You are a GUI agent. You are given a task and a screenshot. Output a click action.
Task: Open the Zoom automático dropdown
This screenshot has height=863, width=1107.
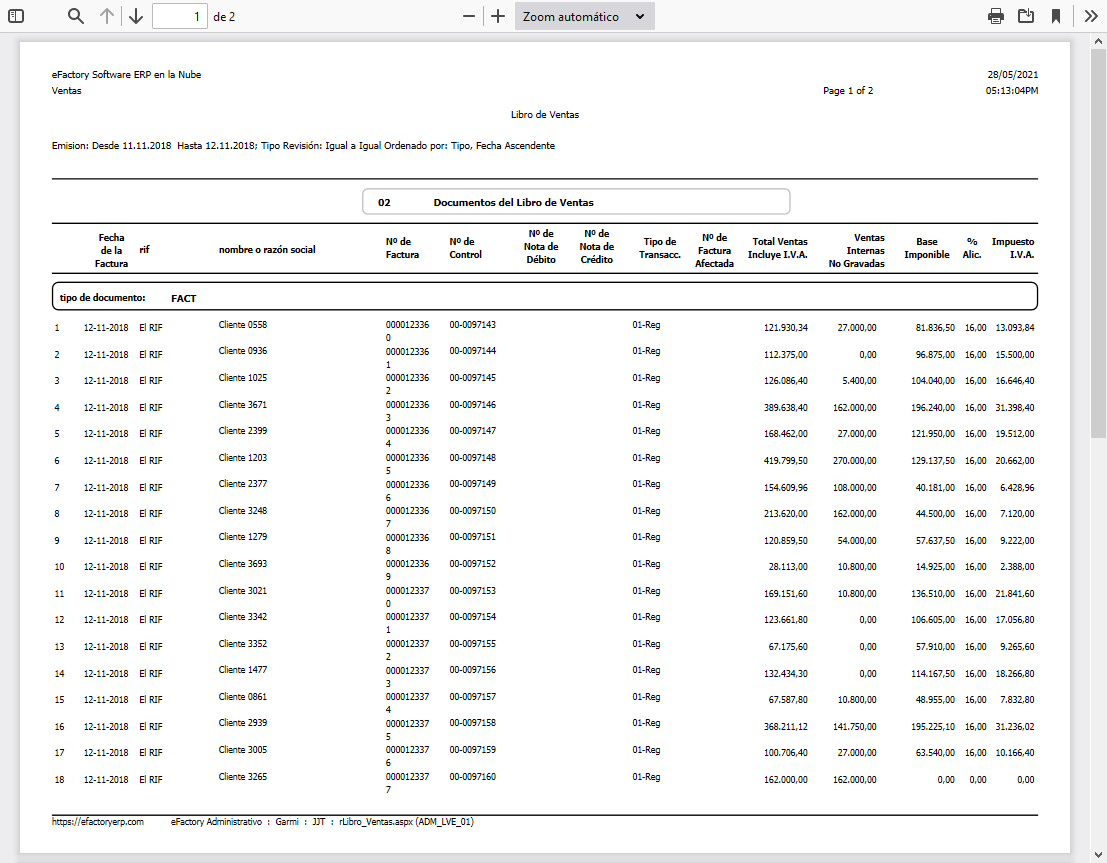(x=584, y=16)
